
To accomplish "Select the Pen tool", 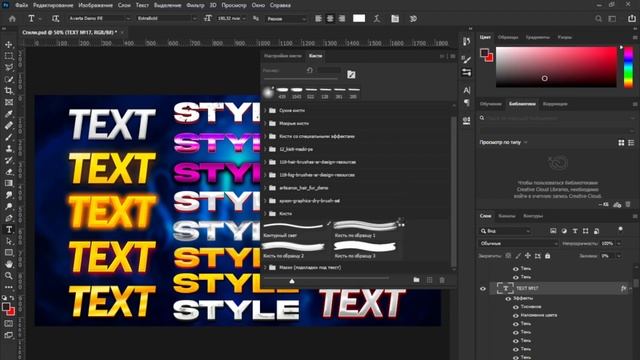I will click(9, 218).
